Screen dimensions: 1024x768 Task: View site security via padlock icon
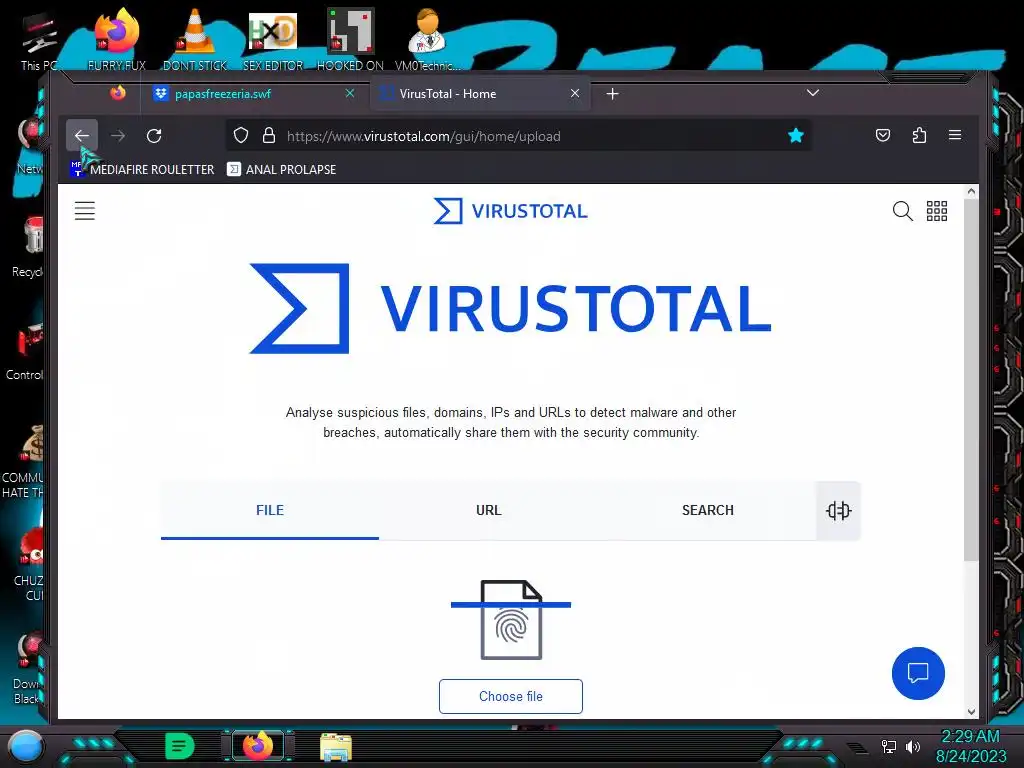tap(268, 136)
